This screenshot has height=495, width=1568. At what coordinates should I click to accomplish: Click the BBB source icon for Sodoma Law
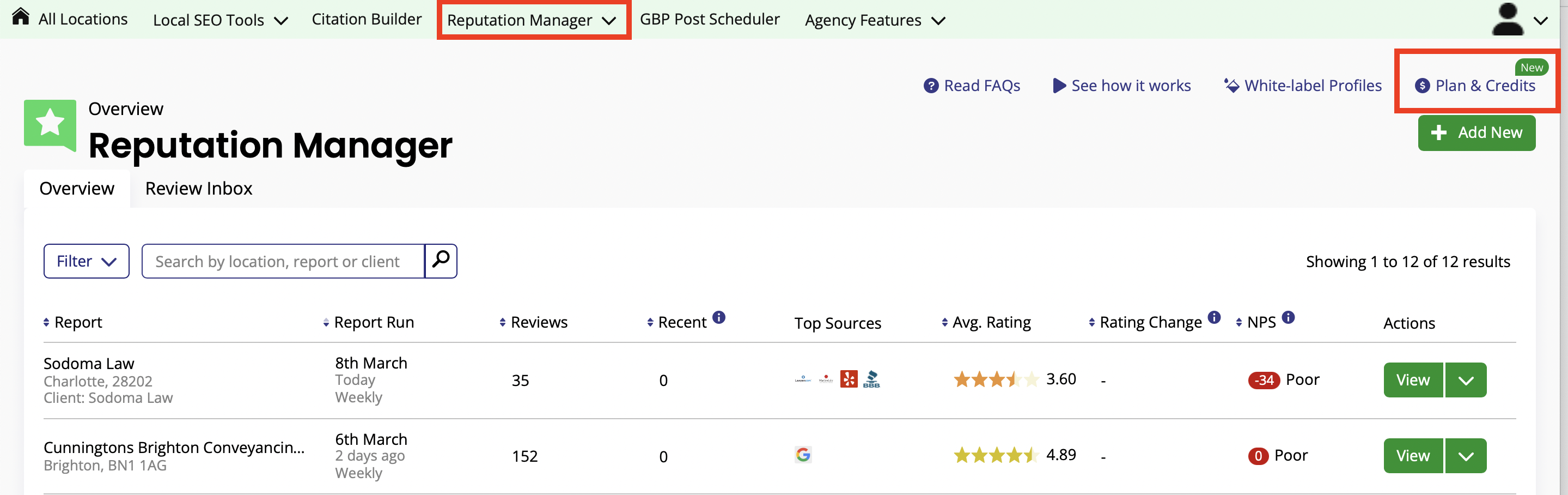pyautogui.click(x=871, y=379)
